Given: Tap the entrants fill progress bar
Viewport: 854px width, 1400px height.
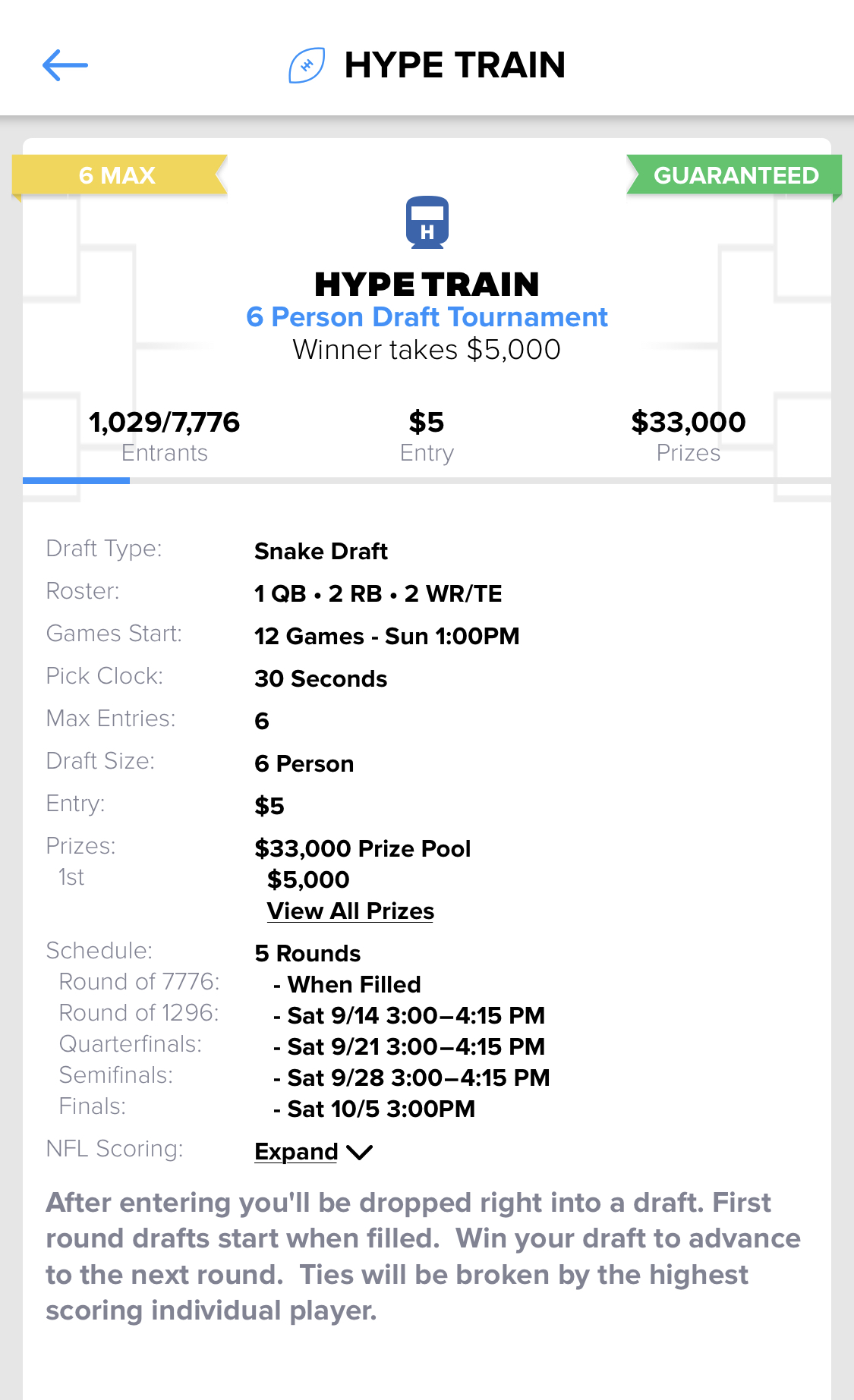Looking at the screenshot, I should tap(427, 480).
